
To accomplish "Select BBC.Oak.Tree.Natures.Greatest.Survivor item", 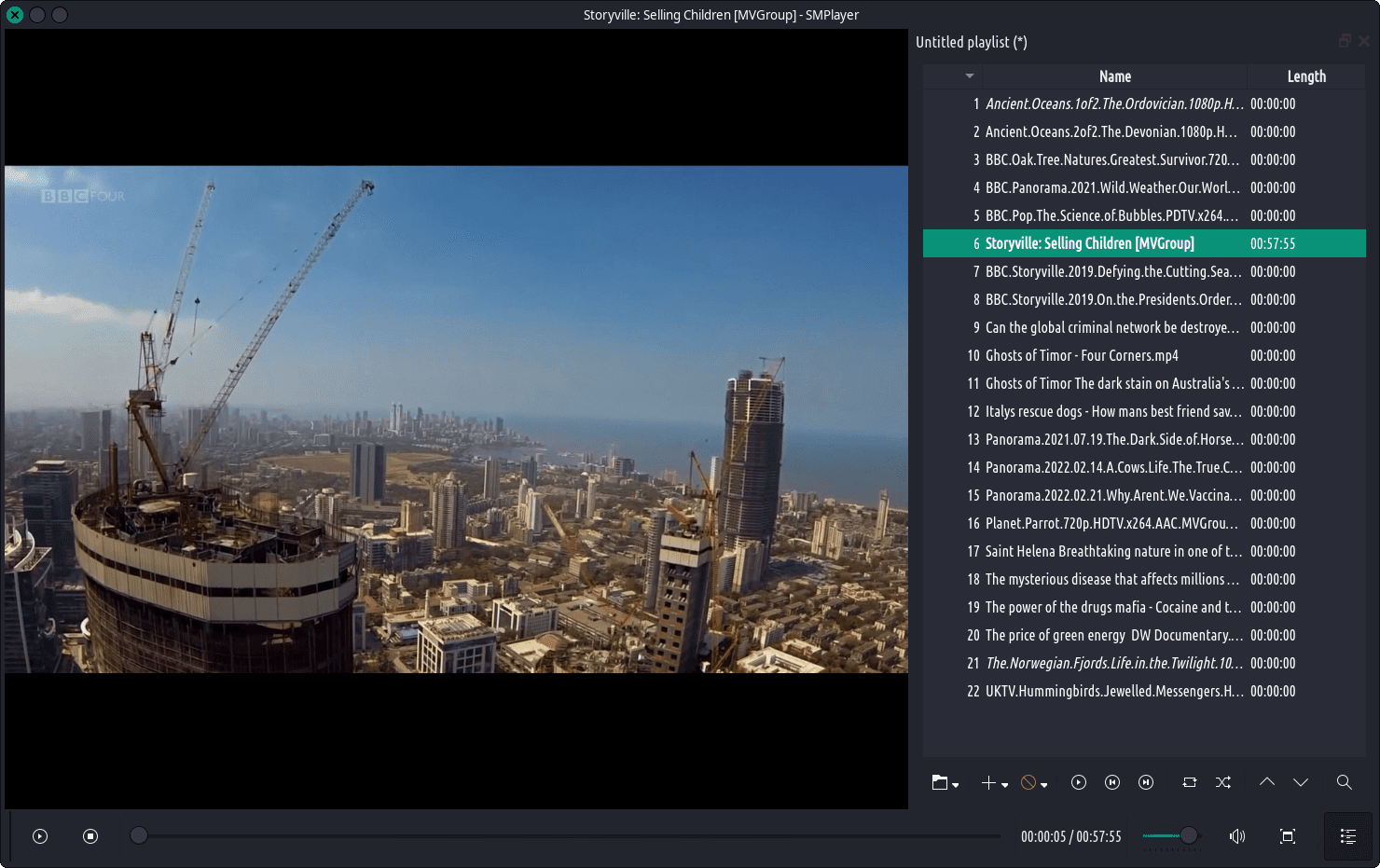I will 1144,159.
